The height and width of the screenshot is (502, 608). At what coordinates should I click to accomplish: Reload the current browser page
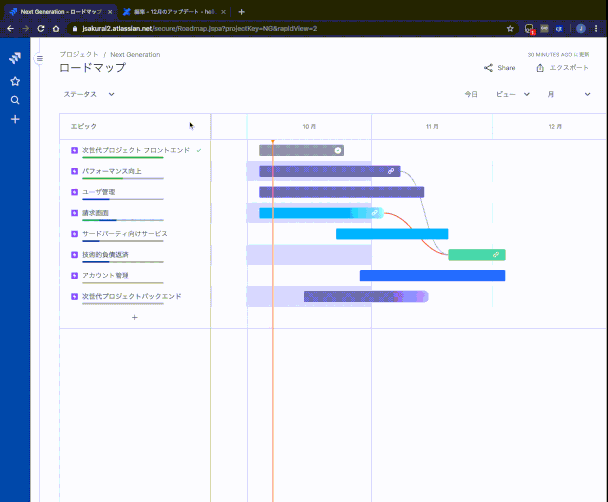click(x=41, y=29)
